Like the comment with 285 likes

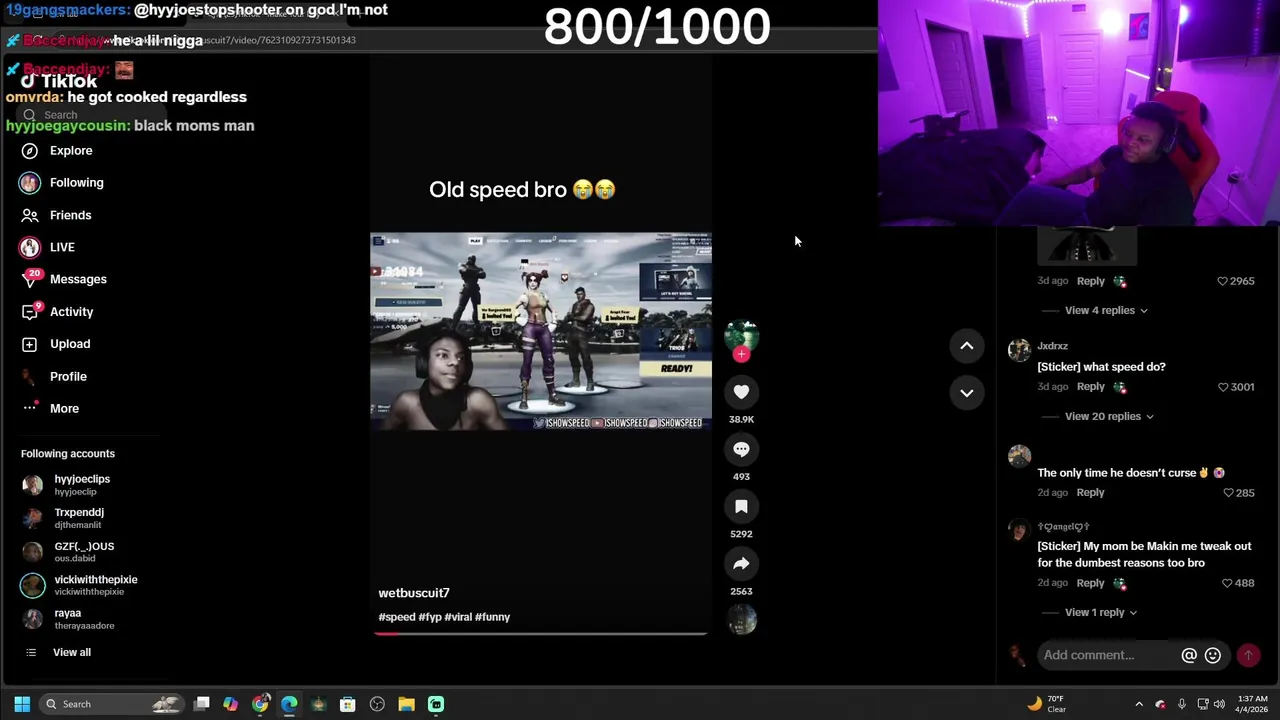pos(1229,493)
